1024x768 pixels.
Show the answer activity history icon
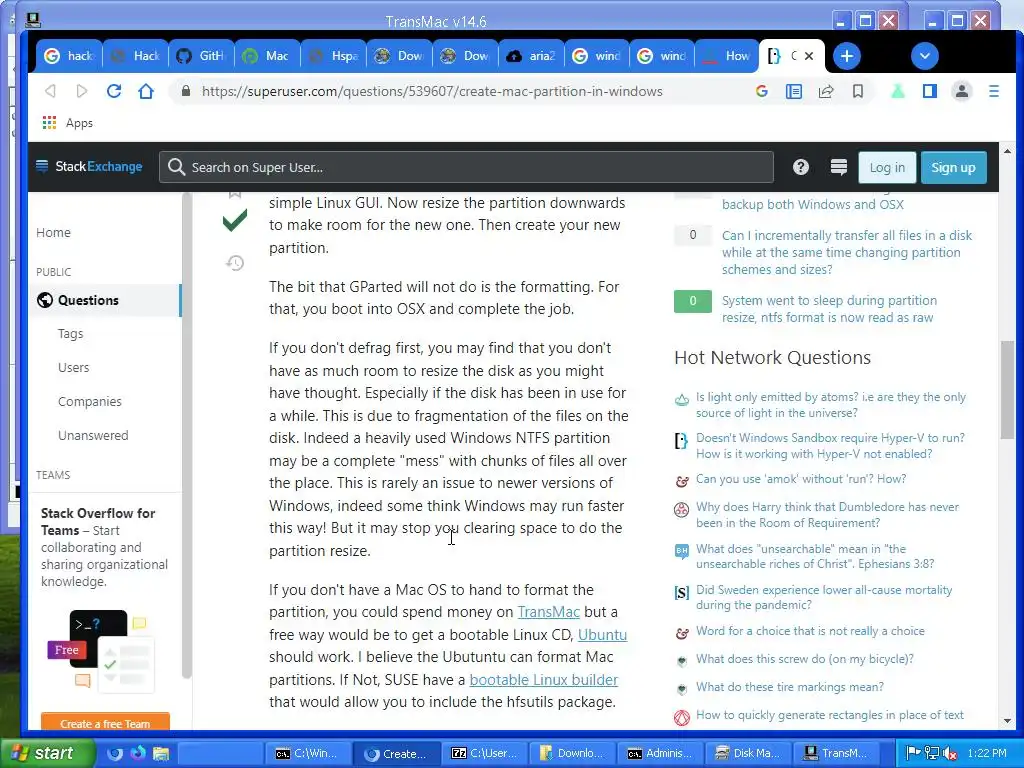tap(235, 263)
